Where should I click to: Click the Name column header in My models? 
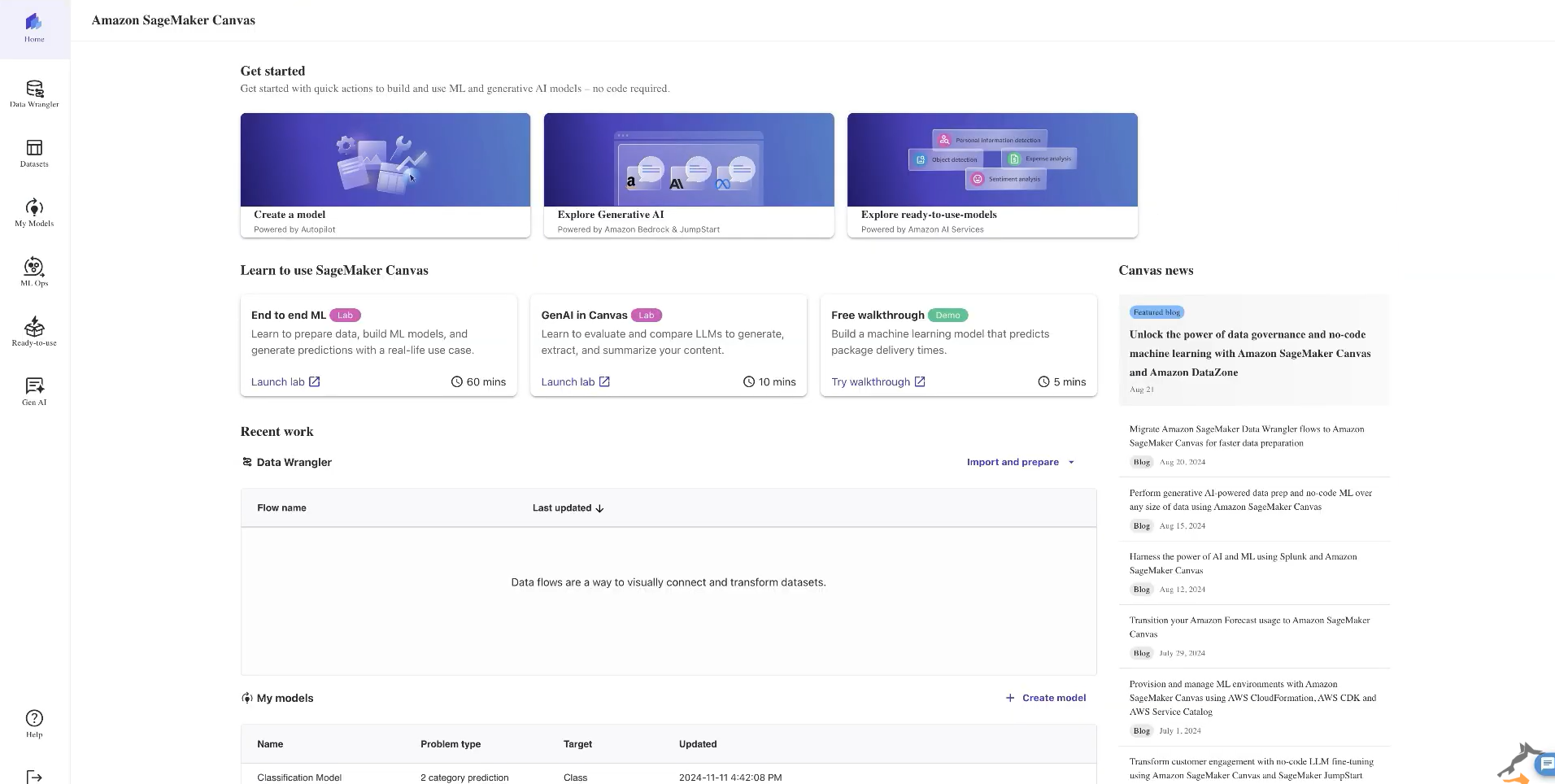pos(270,744)
